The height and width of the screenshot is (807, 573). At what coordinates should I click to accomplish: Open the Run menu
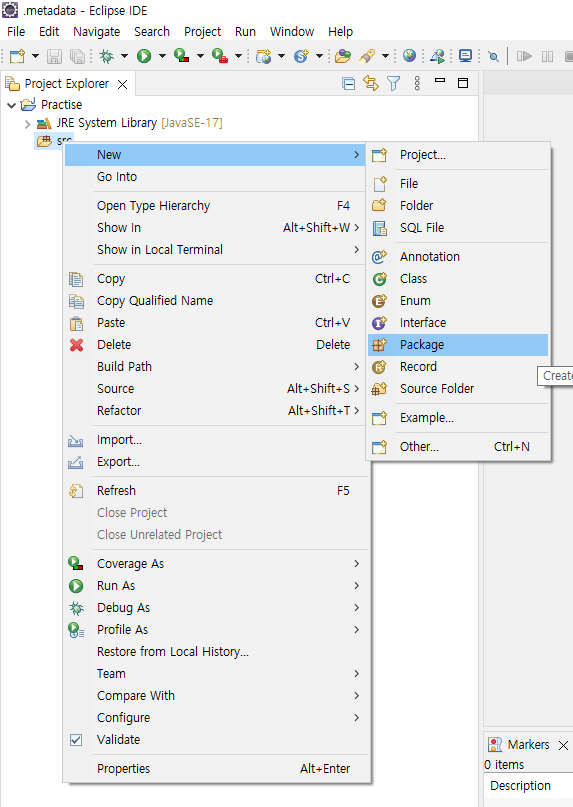245,31
